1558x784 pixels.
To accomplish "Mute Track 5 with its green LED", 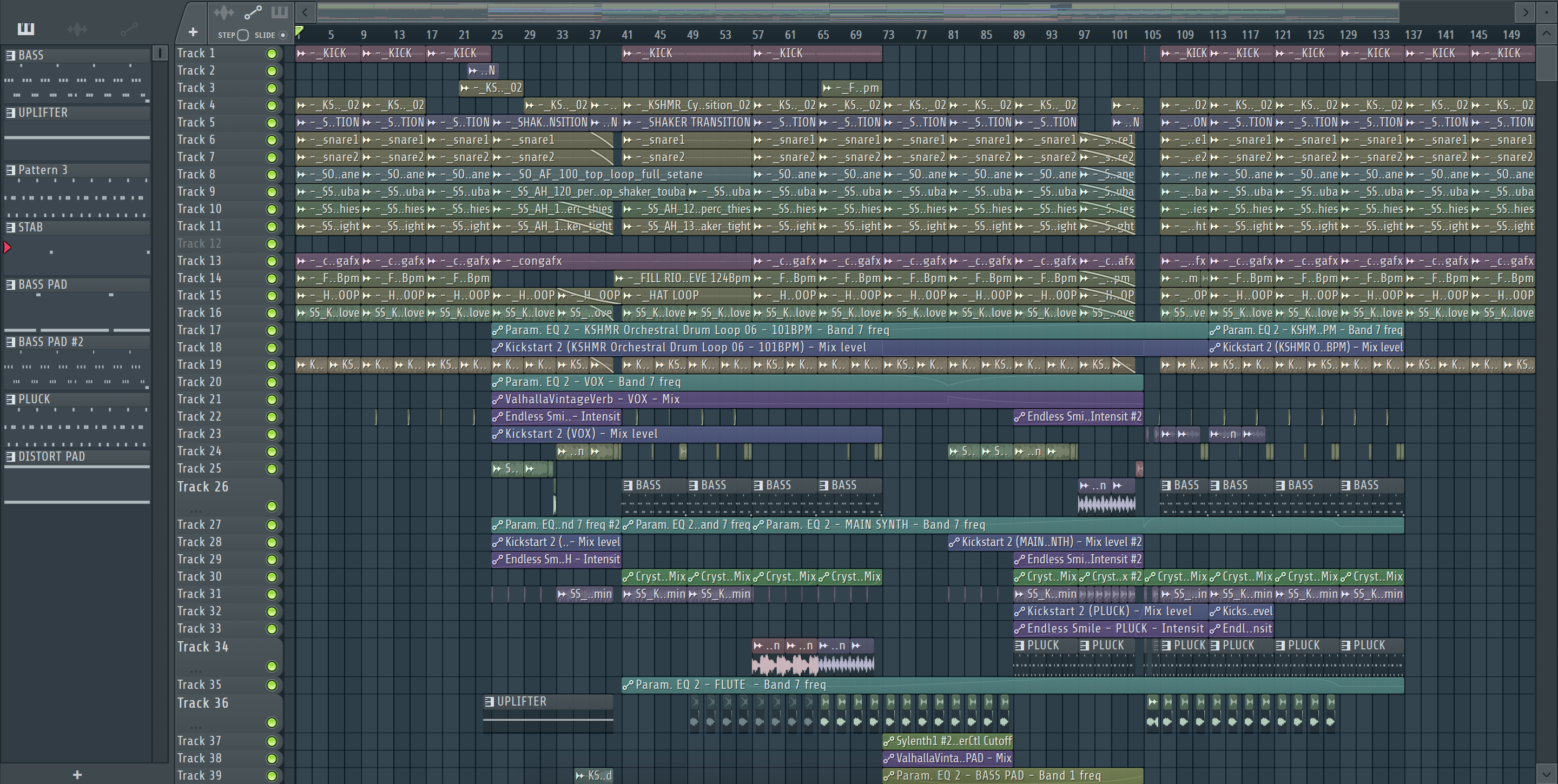I will click(x=272, y=123).
